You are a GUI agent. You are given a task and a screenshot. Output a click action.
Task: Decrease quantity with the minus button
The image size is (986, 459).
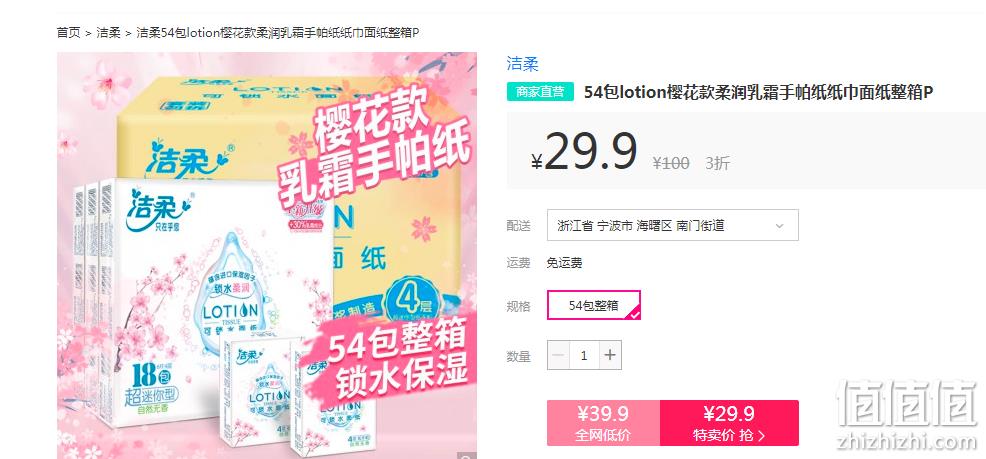tap(558, 356)
